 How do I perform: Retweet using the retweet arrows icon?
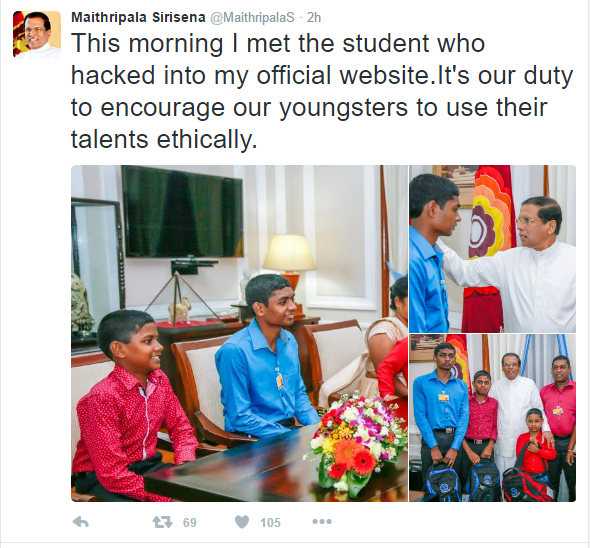163,522
